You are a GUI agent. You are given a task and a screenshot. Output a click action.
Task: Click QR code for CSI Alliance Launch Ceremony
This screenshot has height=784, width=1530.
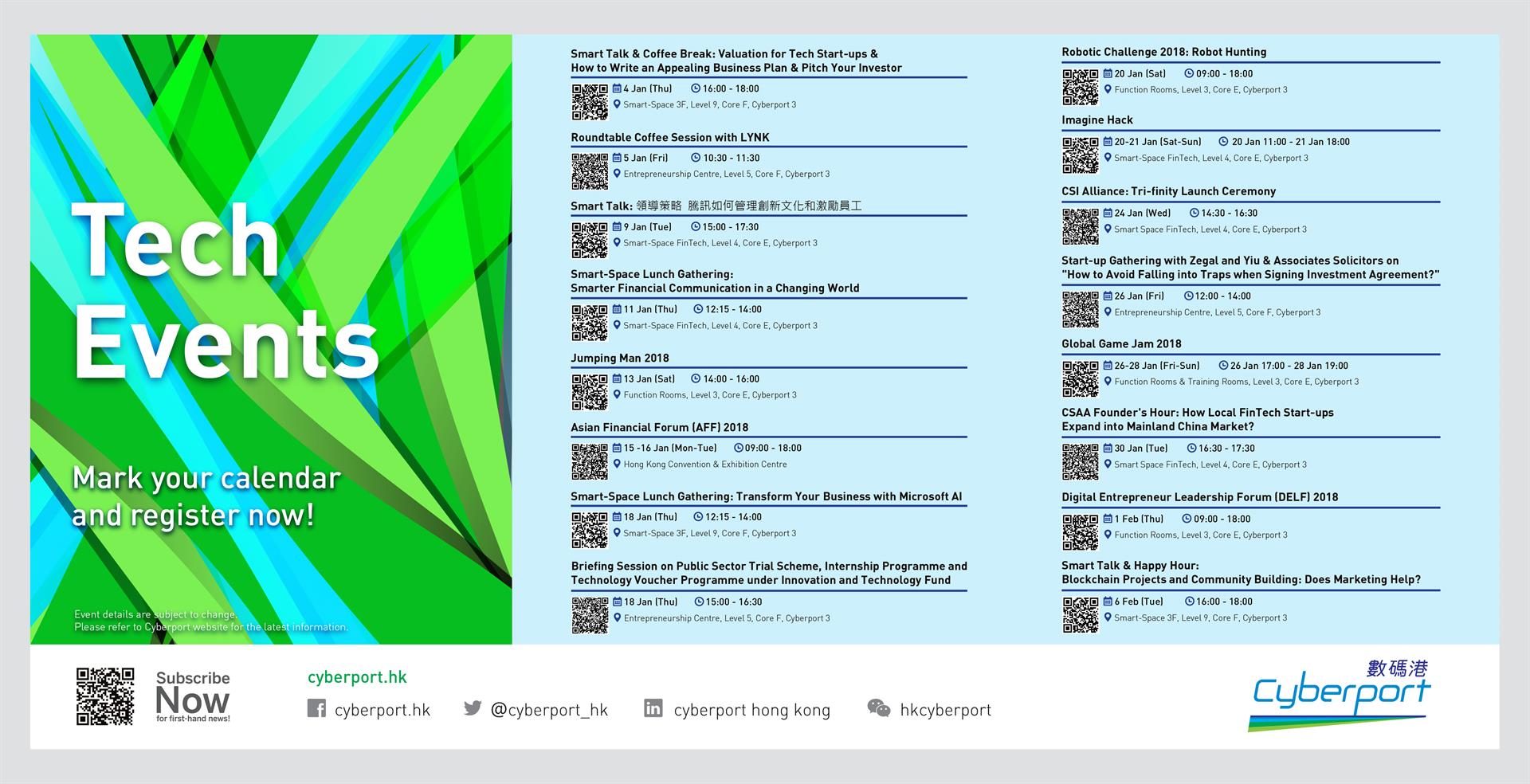click(x=1081, y=226)
